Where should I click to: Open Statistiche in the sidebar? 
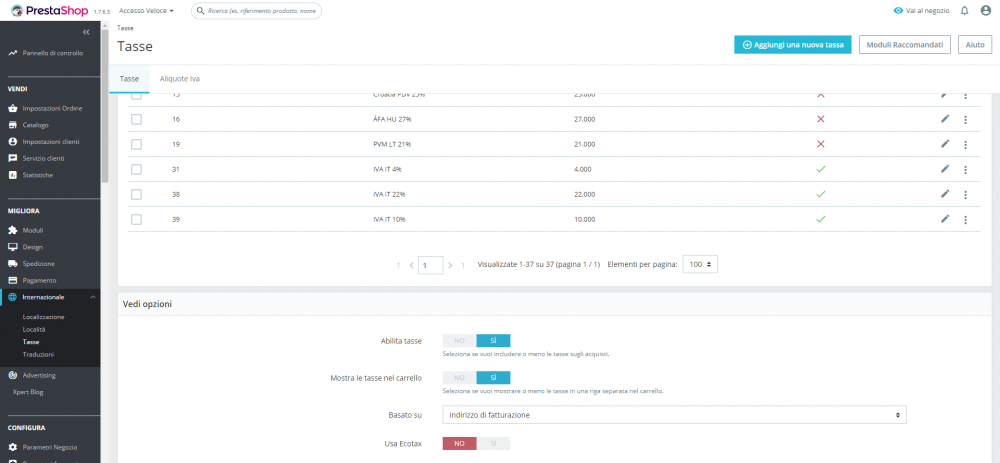[x=38, y=175]
